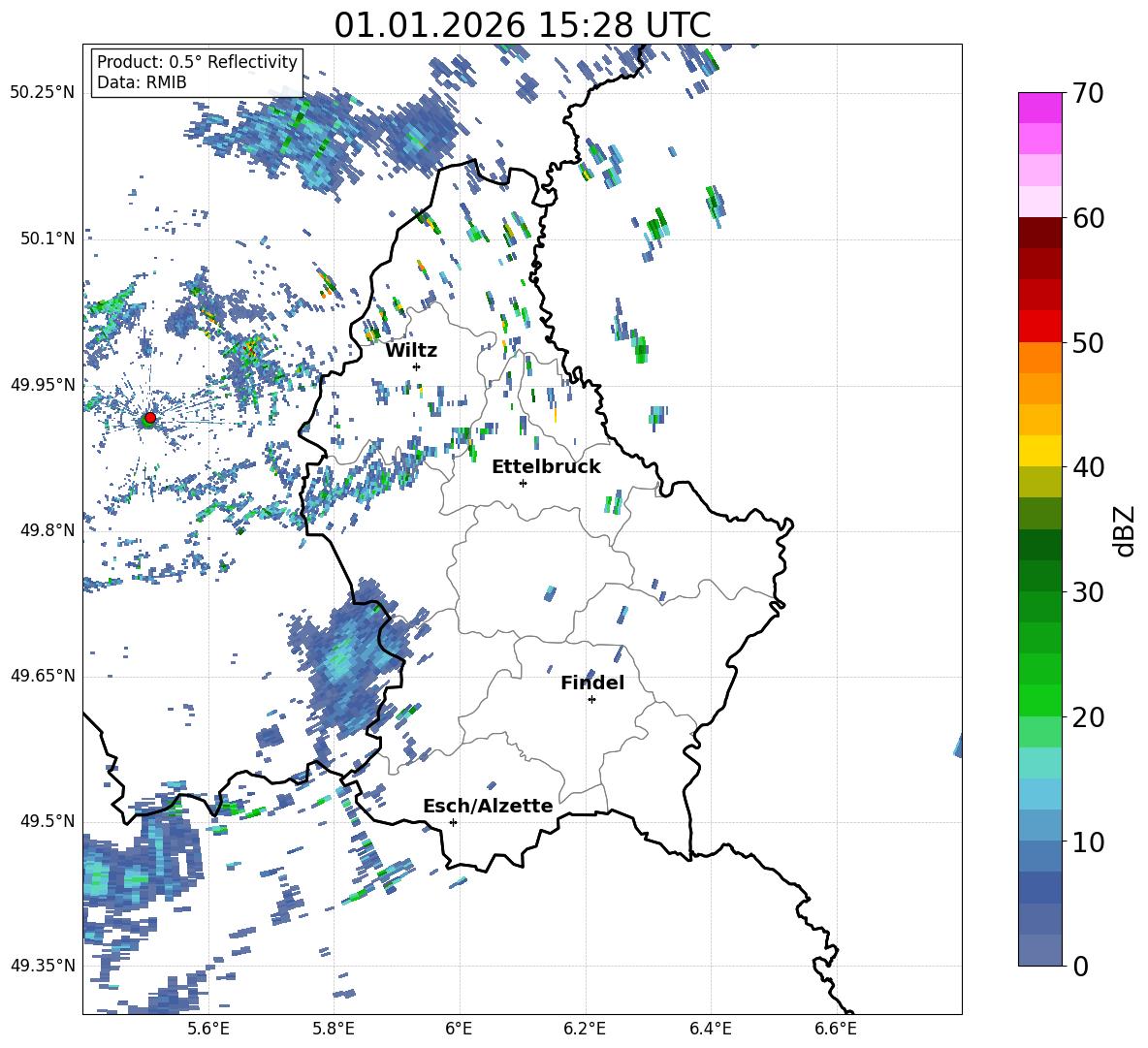The width and height of the screenshot is (1148, 1048).
Task: Click the 50 dBZ colorbar tick label
Action: pyautogui.click(x=1088, y=343)
